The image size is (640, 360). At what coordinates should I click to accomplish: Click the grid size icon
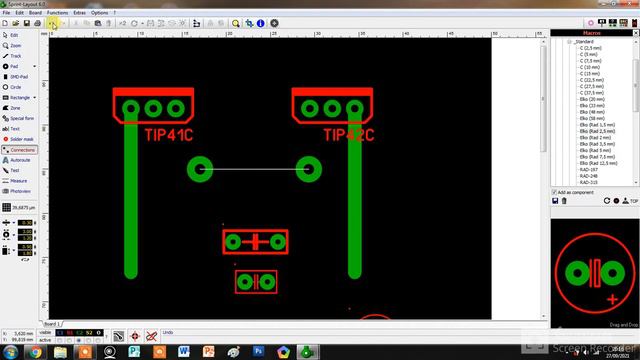[6, 207]
